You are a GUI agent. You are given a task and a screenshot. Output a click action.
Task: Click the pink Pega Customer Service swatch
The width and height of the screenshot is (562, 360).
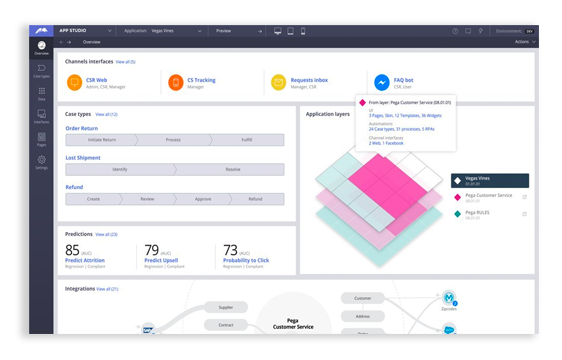pos(457,197)
